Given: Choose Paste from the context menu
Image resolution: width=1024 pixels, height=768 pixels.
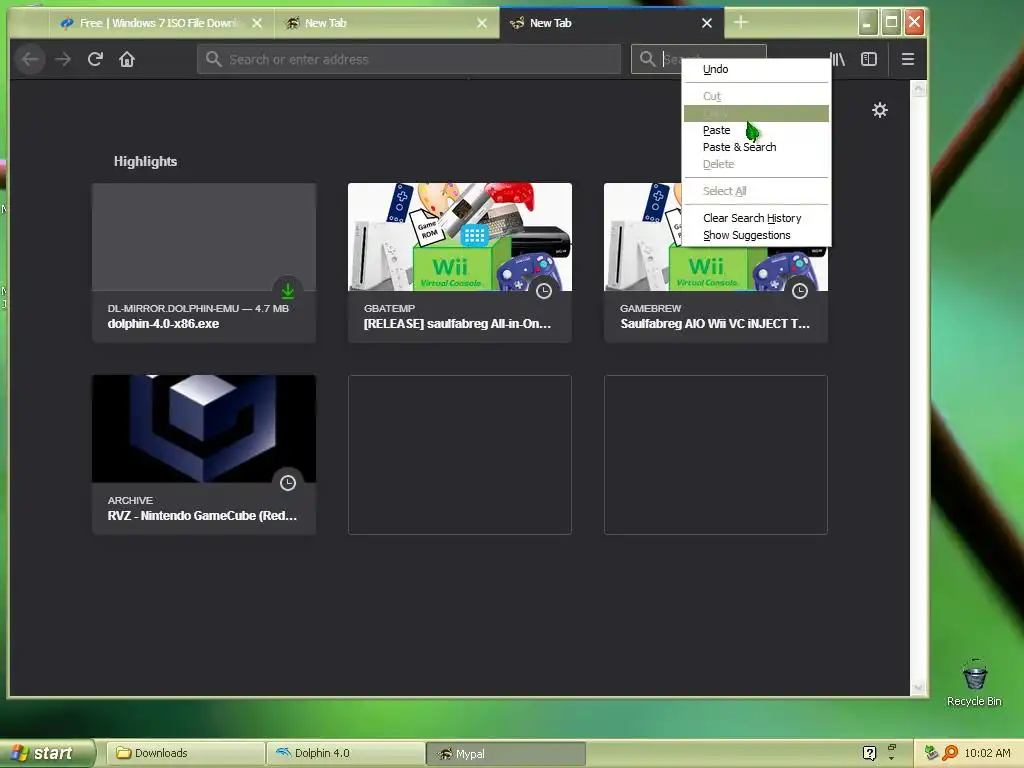Looking at the screenshot, I should [x=756, y=130].
